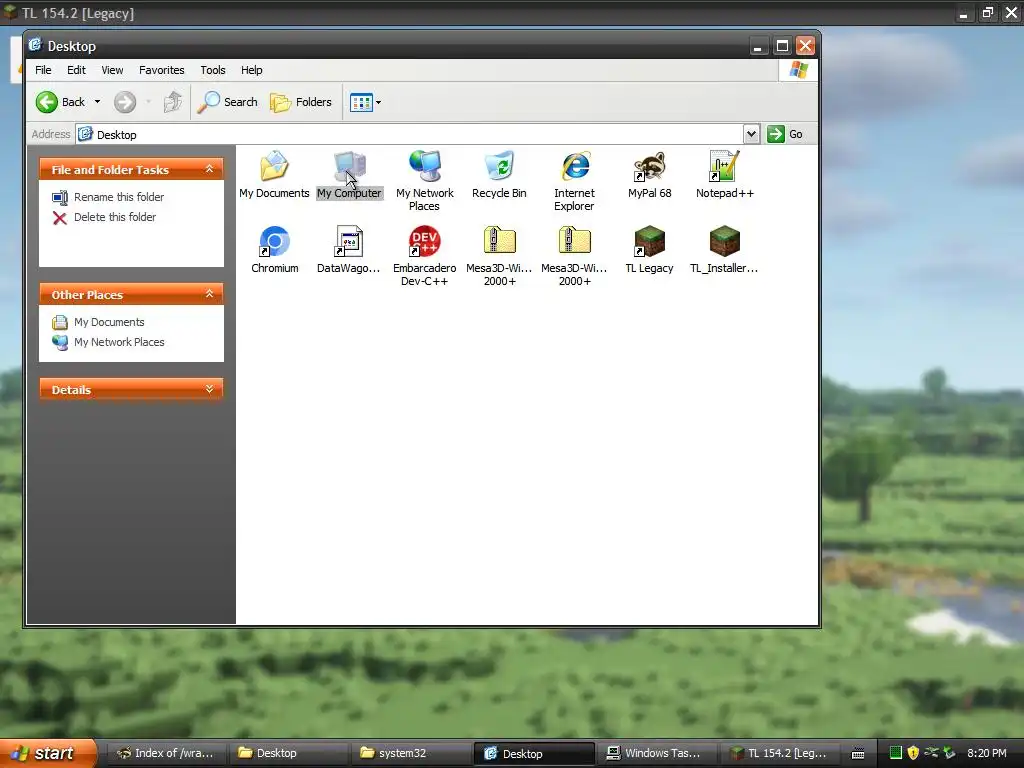Select the TL Legacy shortcut icon
This screenshot has height=768, width=1024.
[650, 249]
